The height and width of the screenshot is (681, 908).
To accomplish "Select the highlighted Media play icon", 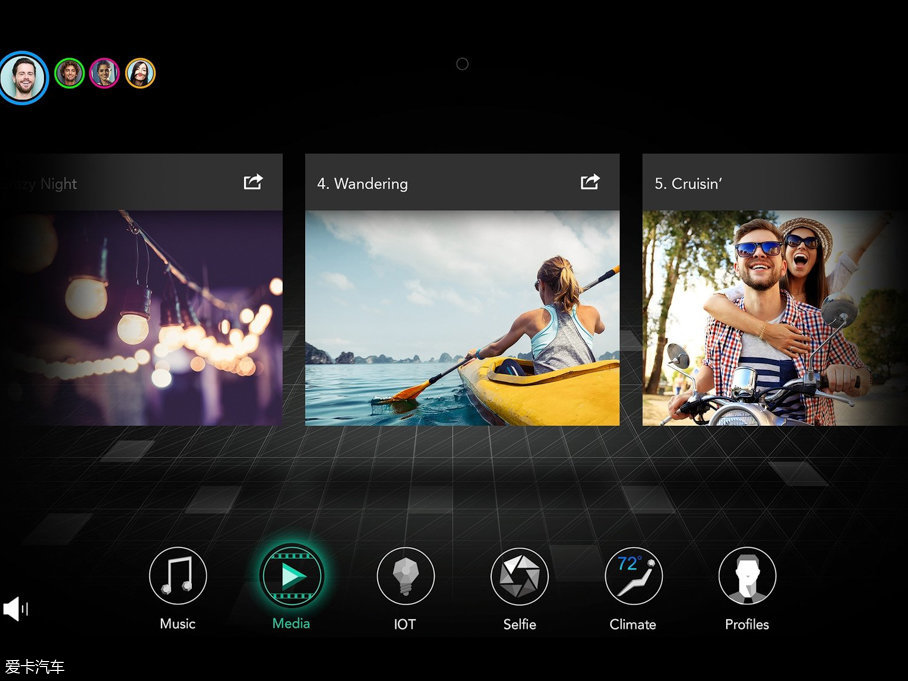I will pos(291,575).
